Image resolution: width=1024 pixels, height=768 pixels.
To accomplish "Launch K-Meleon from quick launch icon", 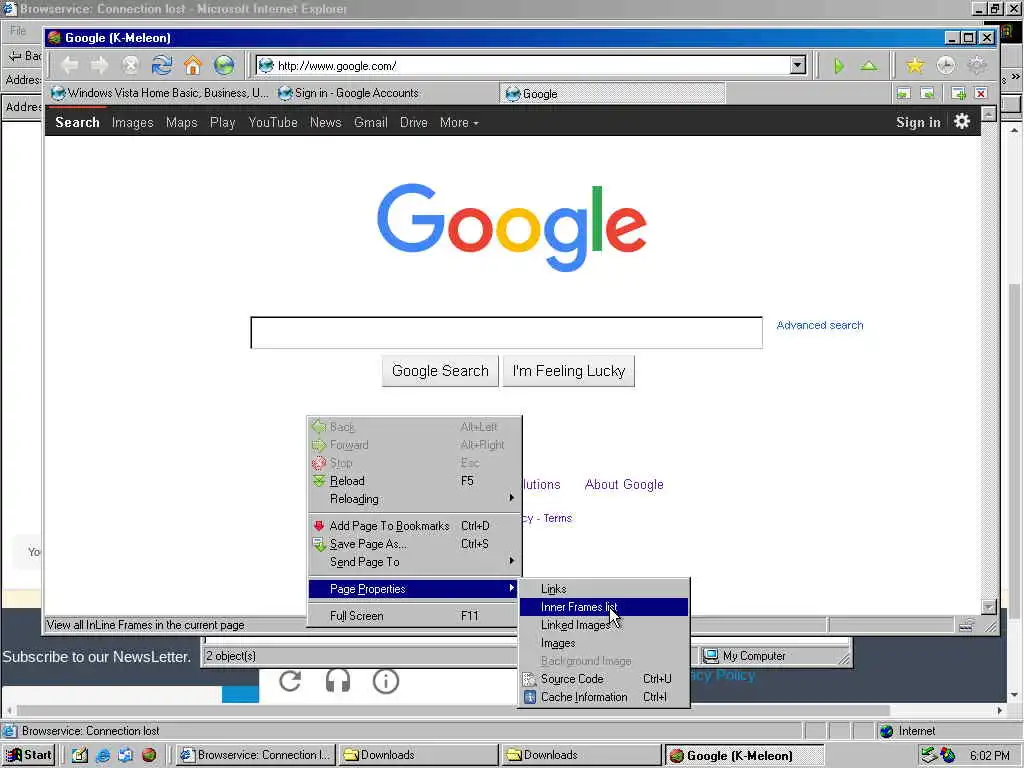I will [150, 755].
